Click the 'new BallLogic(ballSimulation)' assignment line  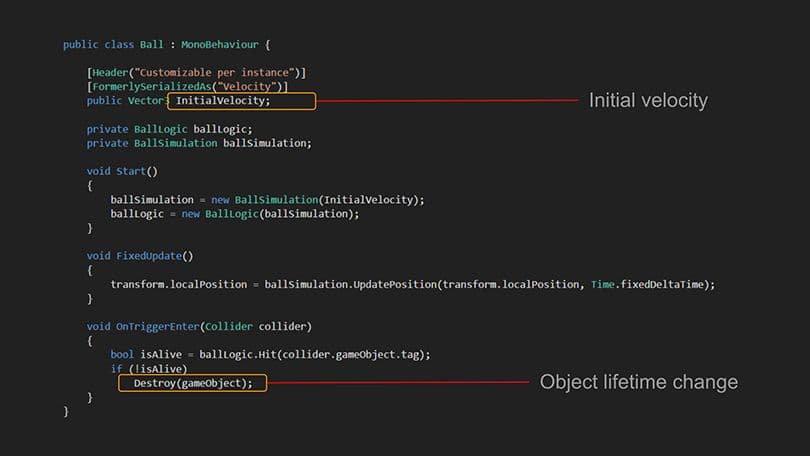[234, 213]
